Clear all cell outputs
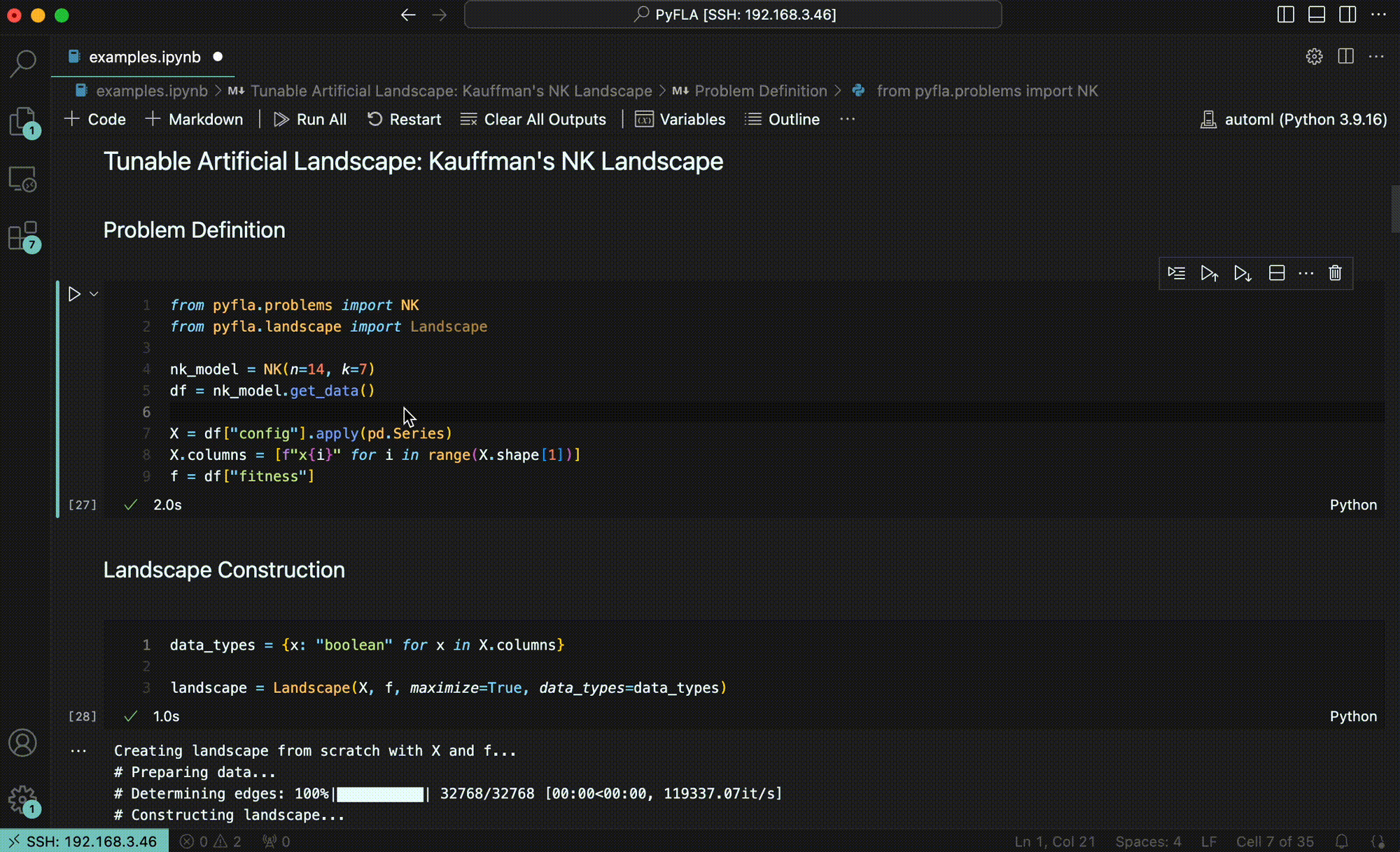The image size is (1400, 852). coord(534,119)
